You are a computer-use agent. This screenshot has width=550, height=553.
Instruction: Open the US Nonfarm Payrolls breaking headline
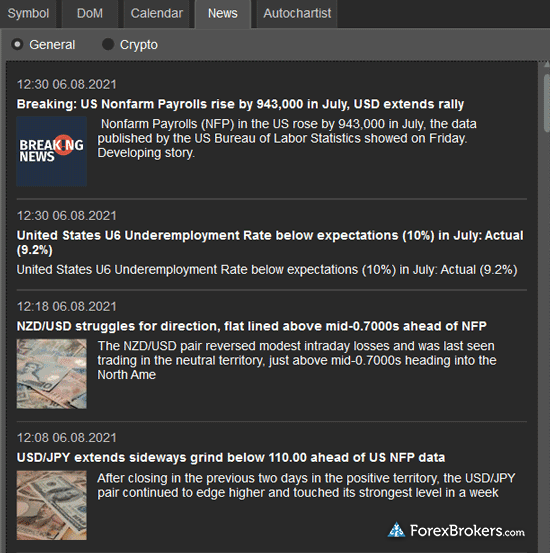(x=240, y=104)
